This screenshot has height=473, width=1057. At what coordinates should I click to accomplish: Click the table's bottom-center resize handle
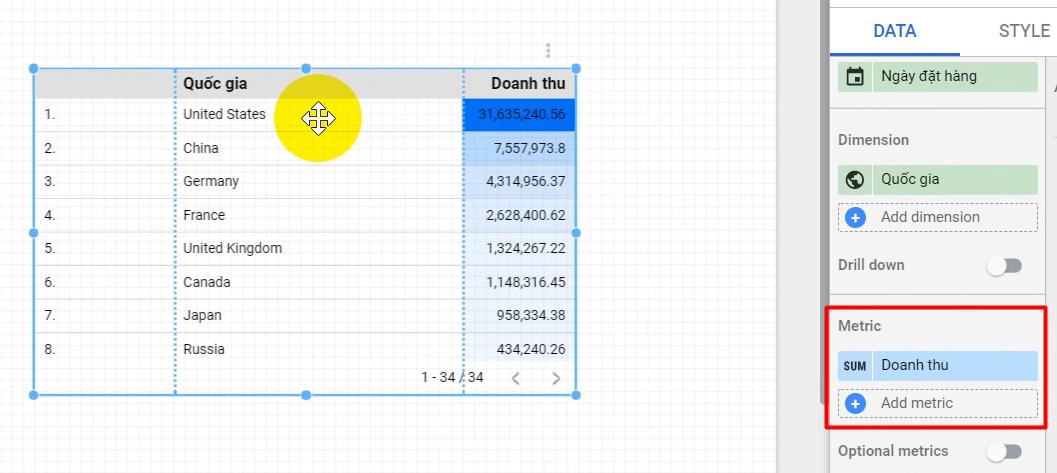306,395
